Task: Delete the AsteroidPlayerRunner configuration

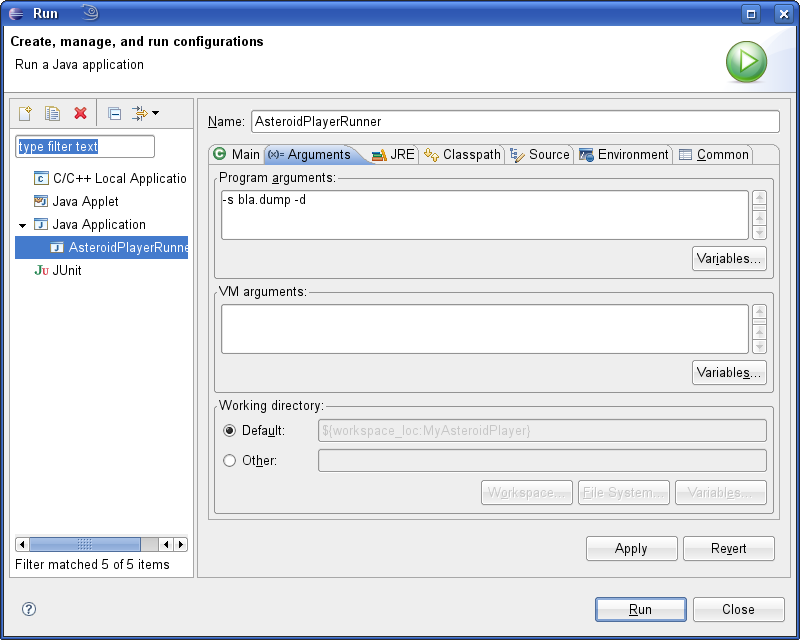Action: (79, 114)
